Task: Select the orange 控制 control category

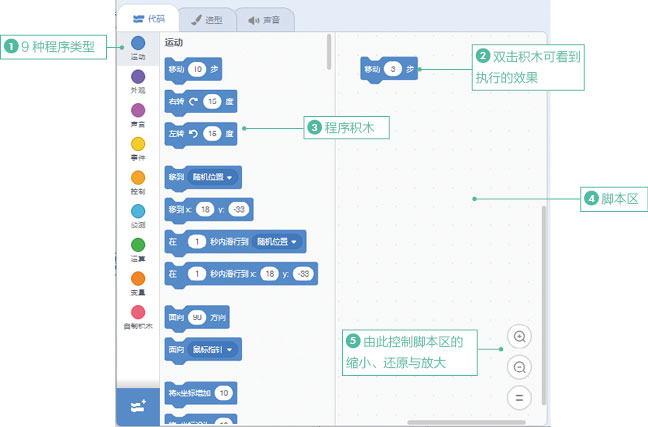Action: click(x=138, y=178)
